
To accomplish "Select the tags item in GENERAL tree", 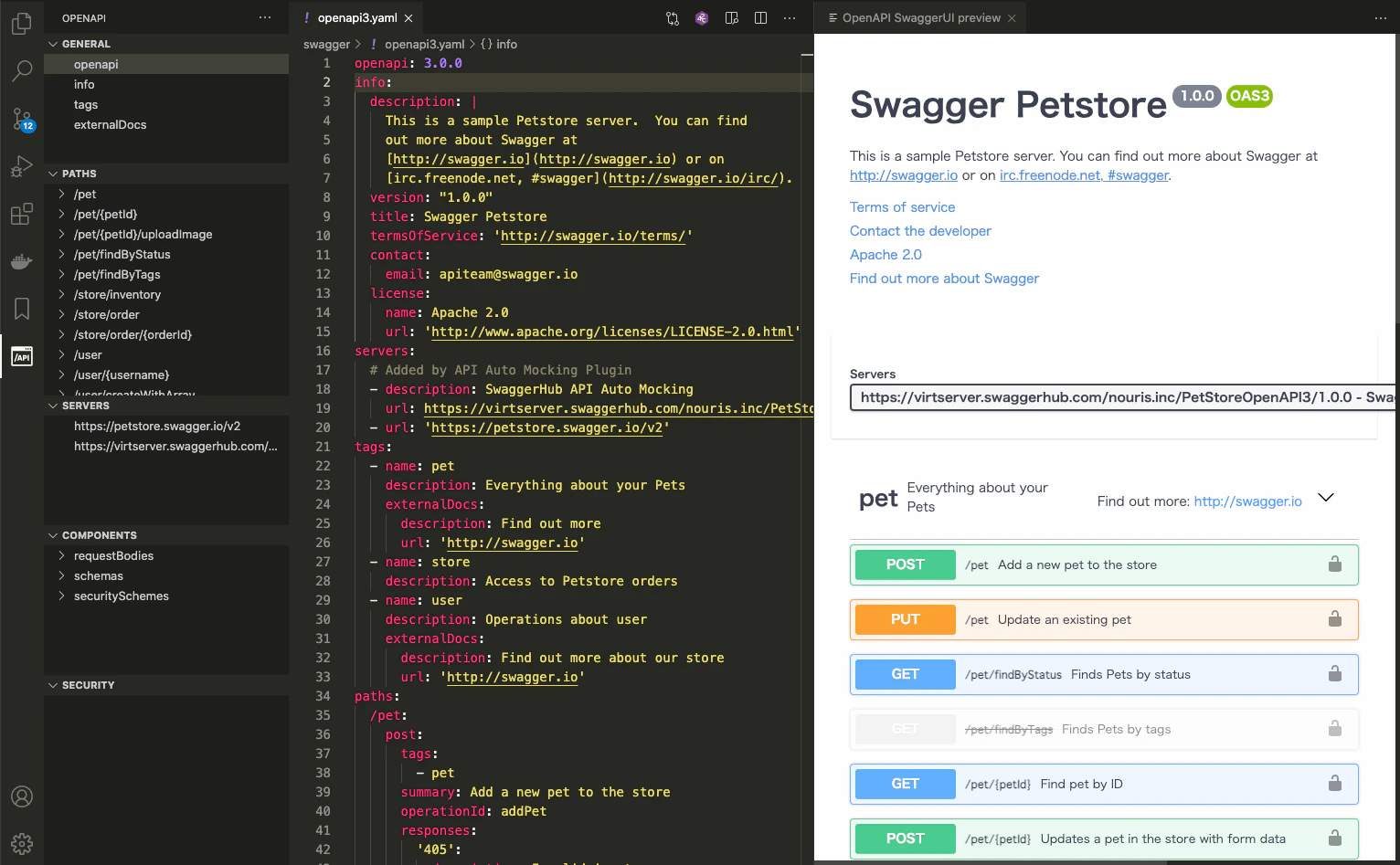I will click(166, 104).
